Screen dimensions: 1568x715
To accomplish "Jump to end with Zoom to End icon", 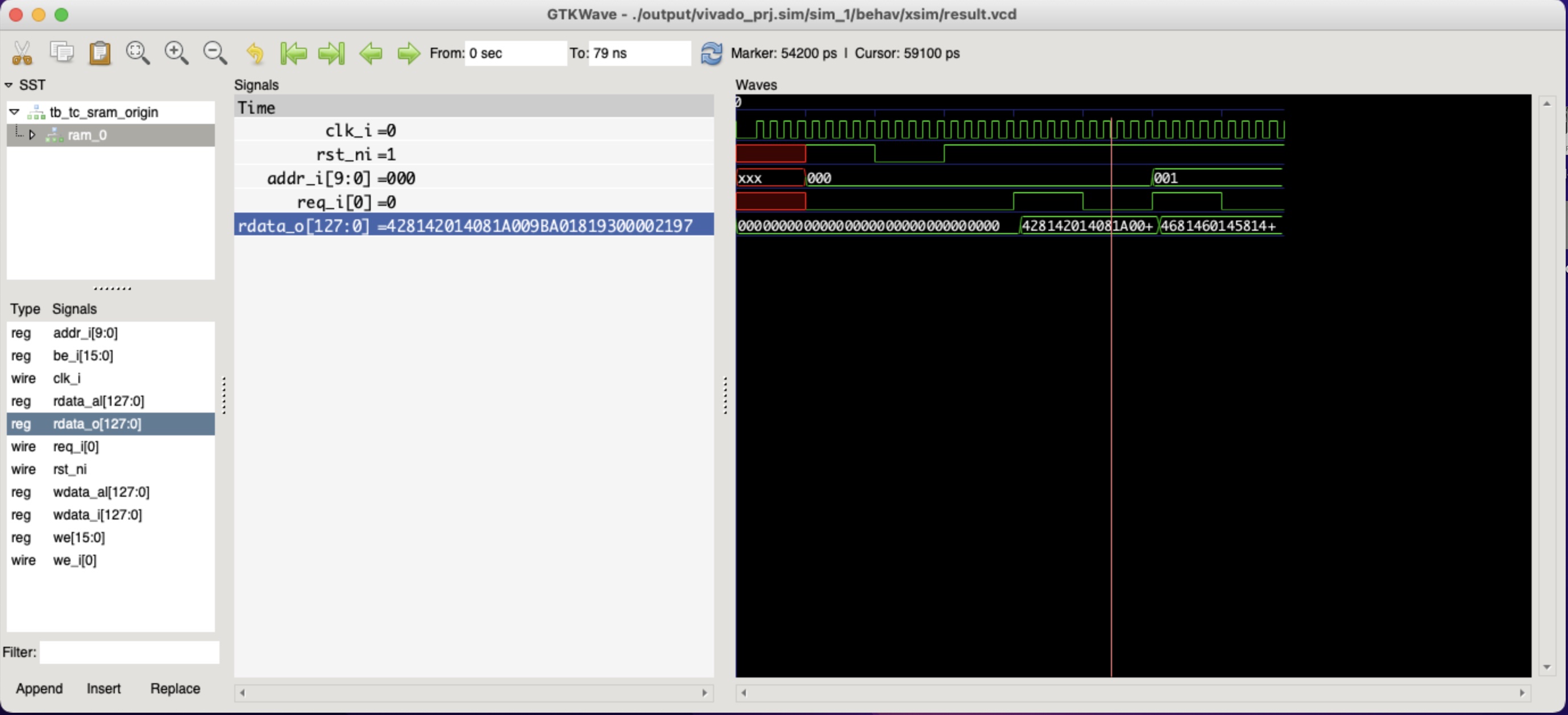I will [x=332, y=53].
